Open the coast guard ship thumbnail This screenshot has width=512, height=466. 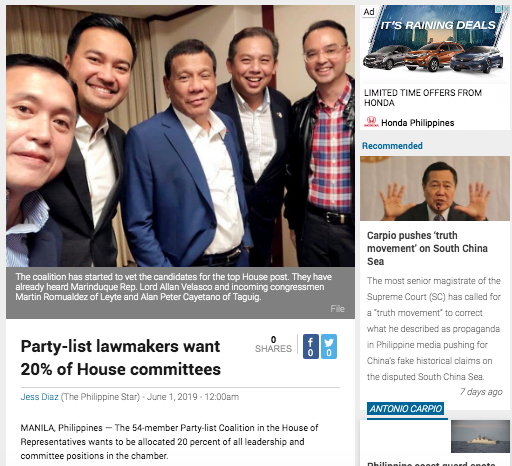pos(480,436)
